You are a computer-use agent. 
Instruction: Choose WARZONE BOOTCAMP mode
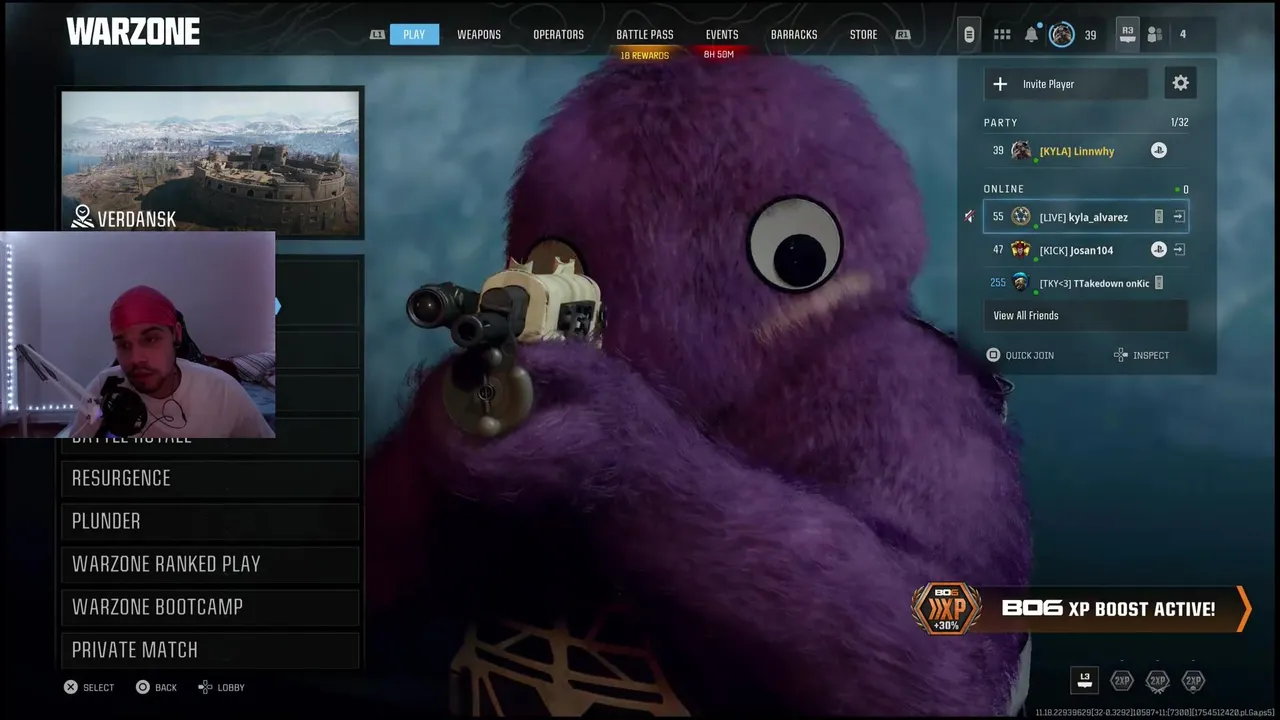[x=210, y=607]
